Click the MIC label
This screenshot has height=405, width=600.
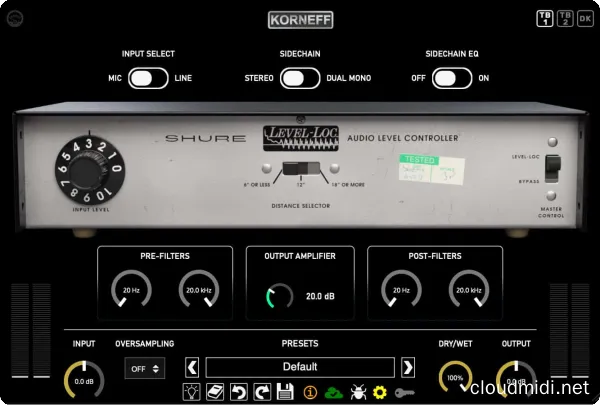(x=115, y=78)
